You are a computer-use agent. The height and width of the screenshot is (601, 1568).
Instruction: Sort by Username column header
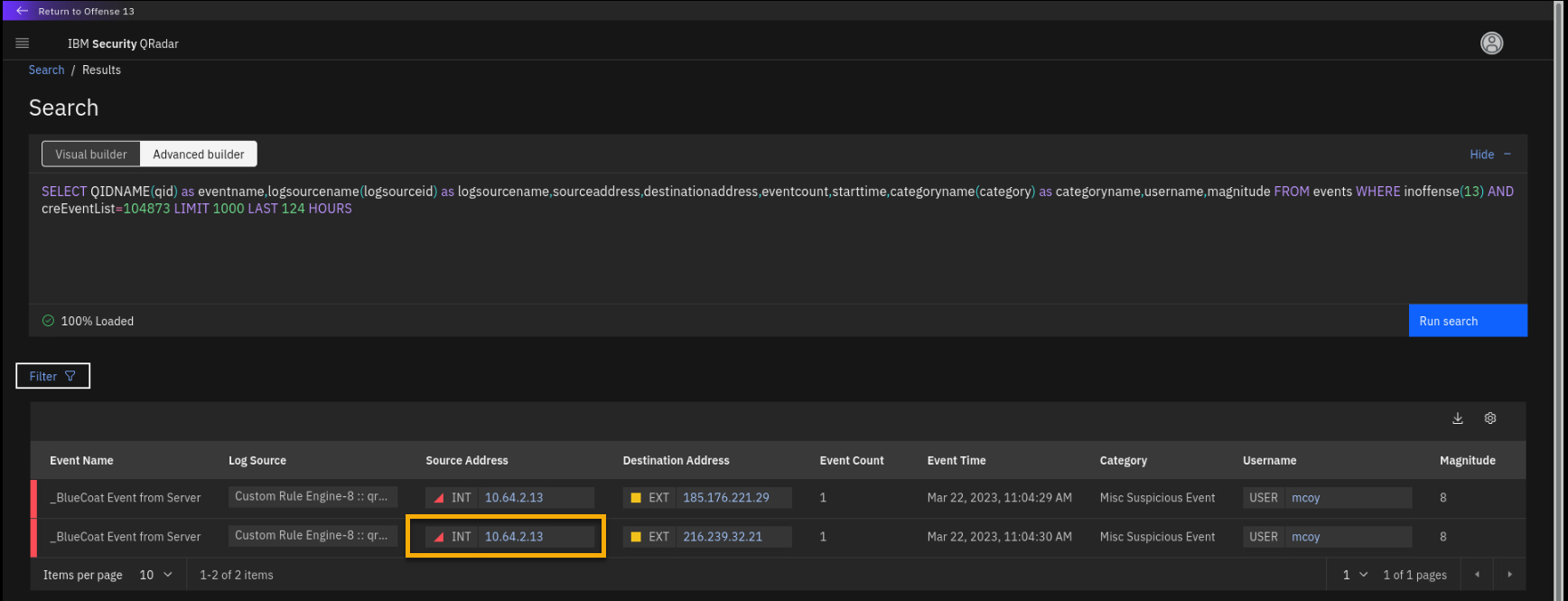tap(1269, 460)
